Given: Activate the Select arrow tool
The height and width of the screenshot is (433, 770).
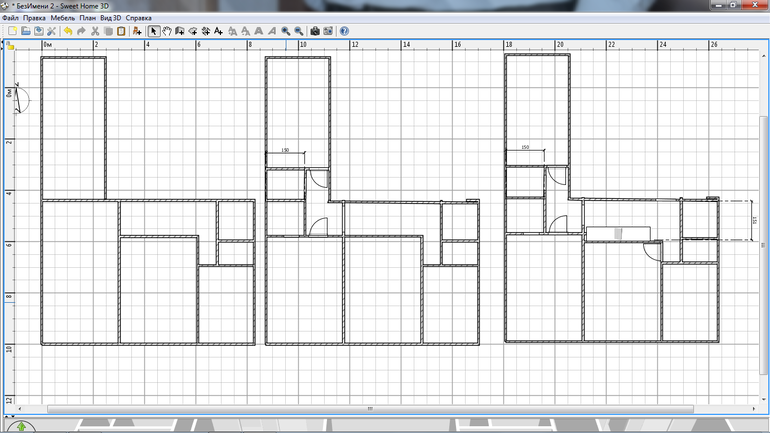Looking at the screenshot, I should (154, 31).
